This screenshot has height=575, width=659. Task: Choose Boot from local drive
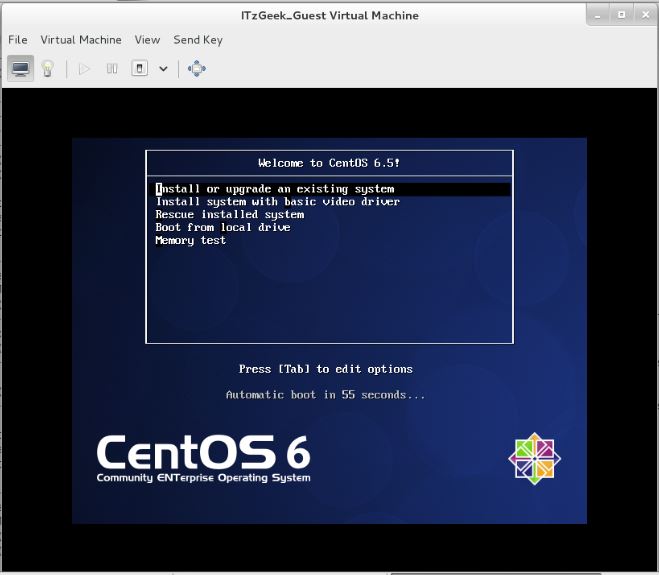(223, 227)
